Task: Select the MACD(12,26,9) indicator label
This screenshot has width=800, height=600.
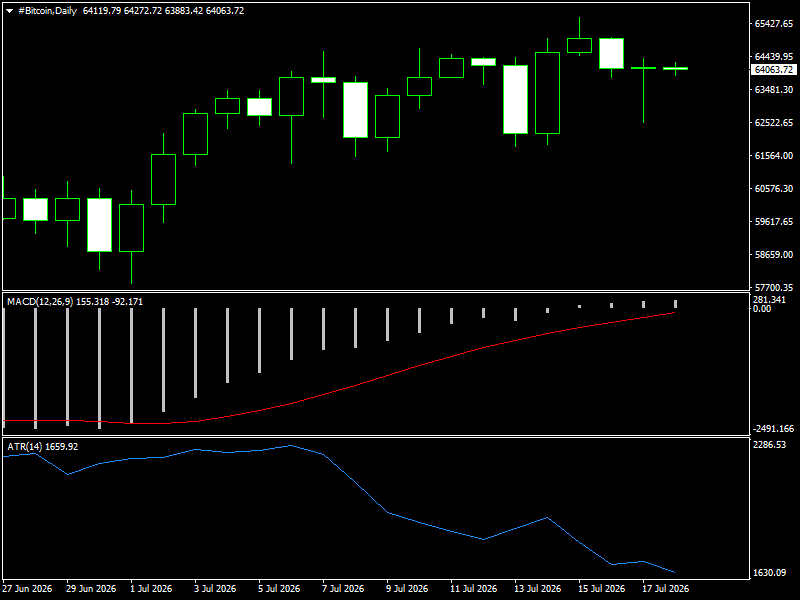Action: tap(75, 302)
